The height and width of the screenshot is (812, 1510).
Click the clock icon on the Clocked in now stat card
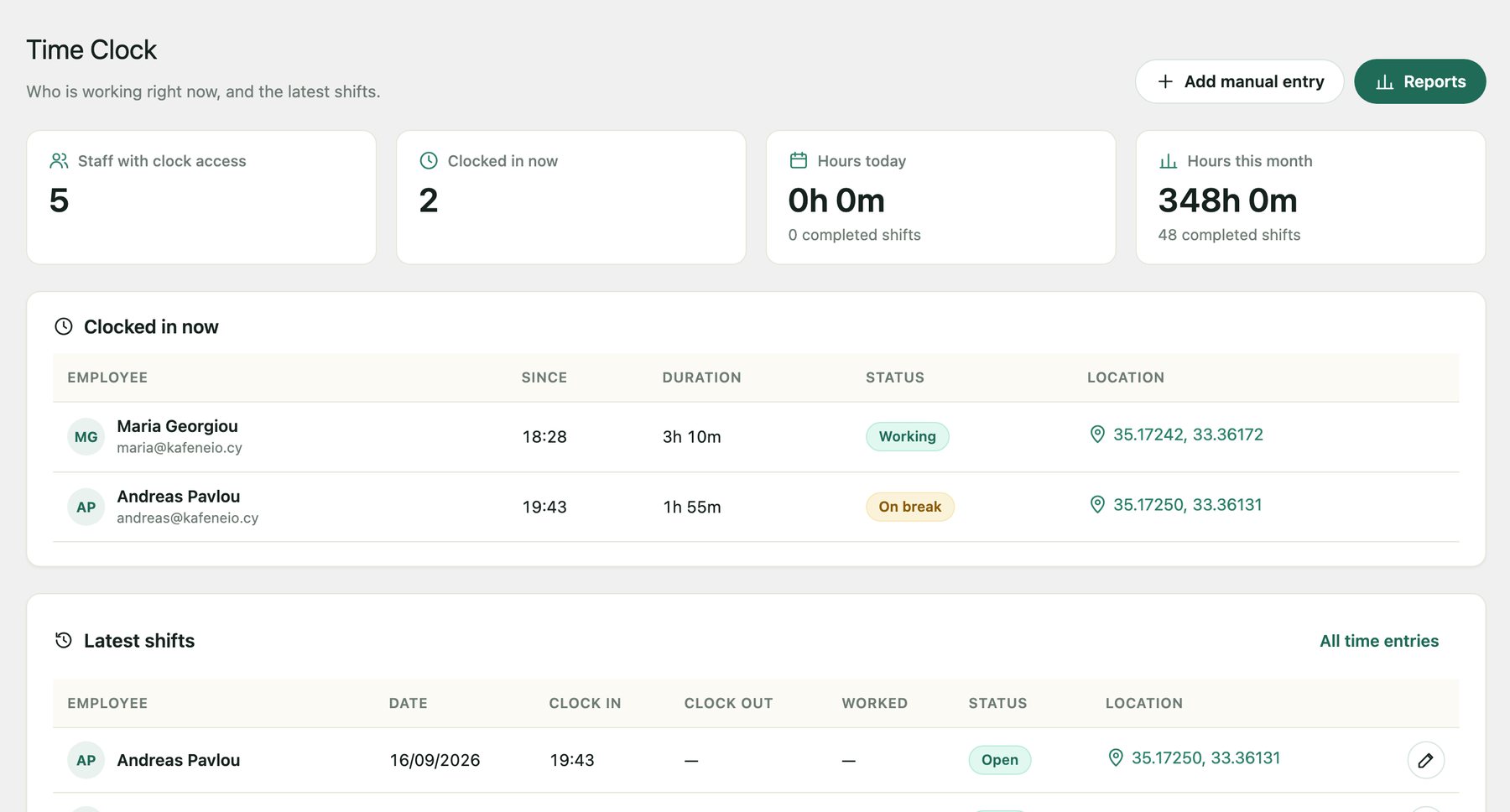(429, 161)
